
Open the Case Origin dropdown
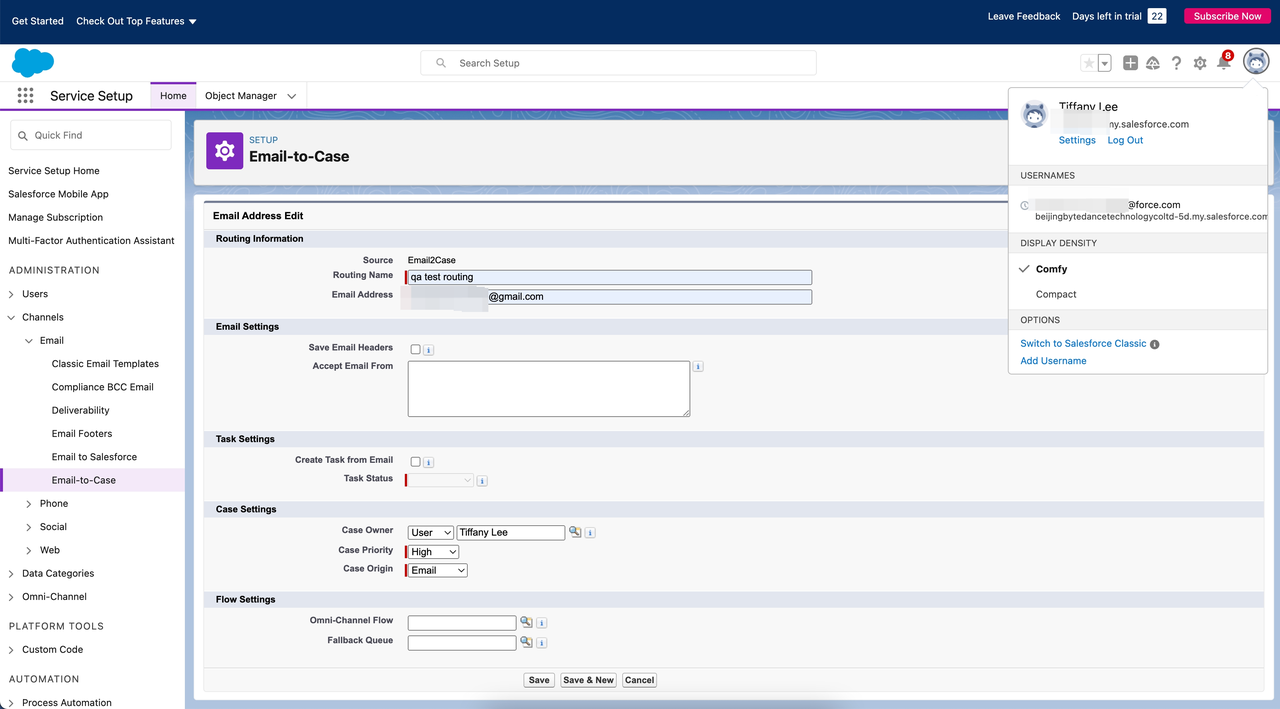pyautogui.click(x=438, y=570)
